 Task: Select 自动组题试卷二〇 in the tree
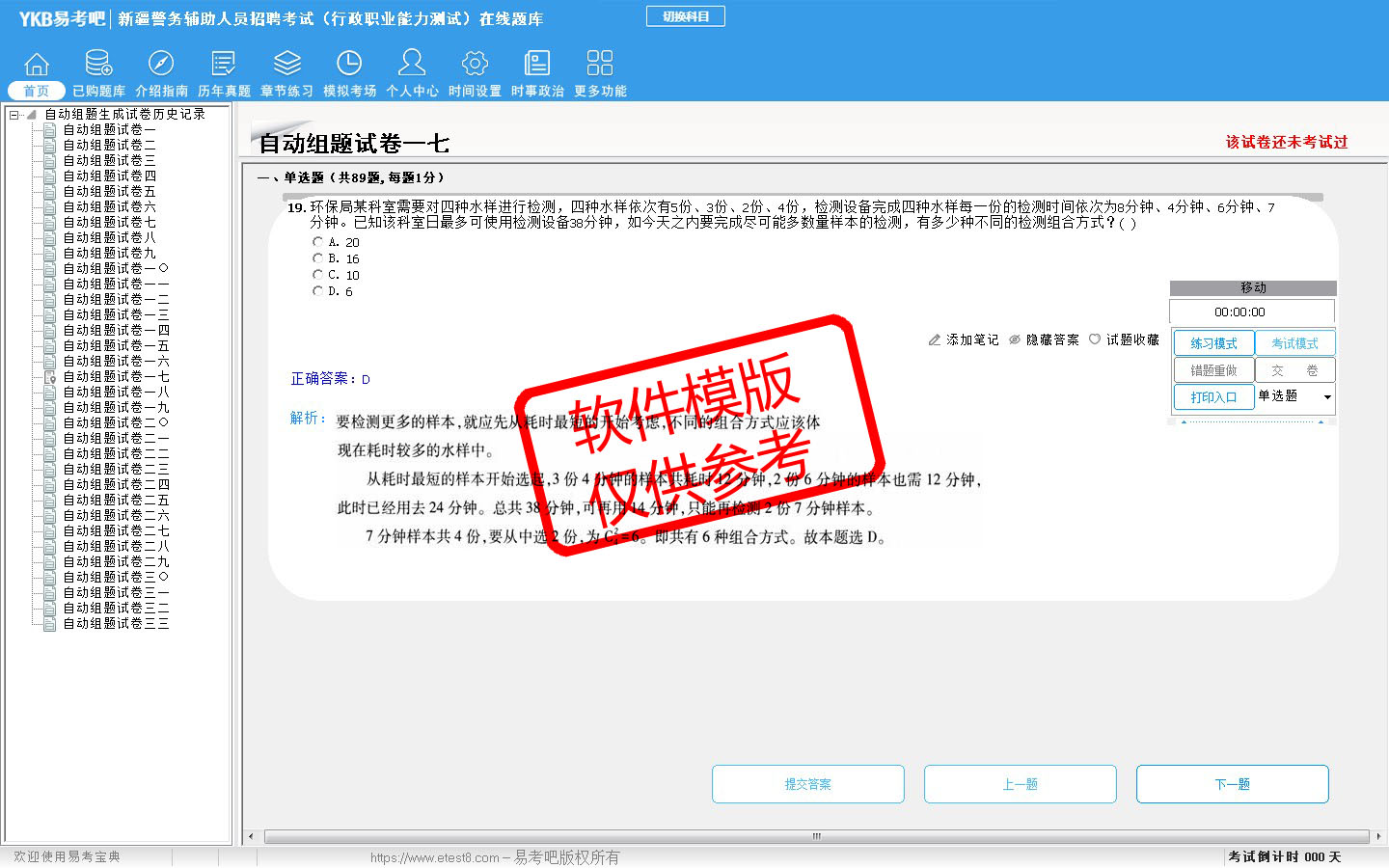[x=116, y=423]
